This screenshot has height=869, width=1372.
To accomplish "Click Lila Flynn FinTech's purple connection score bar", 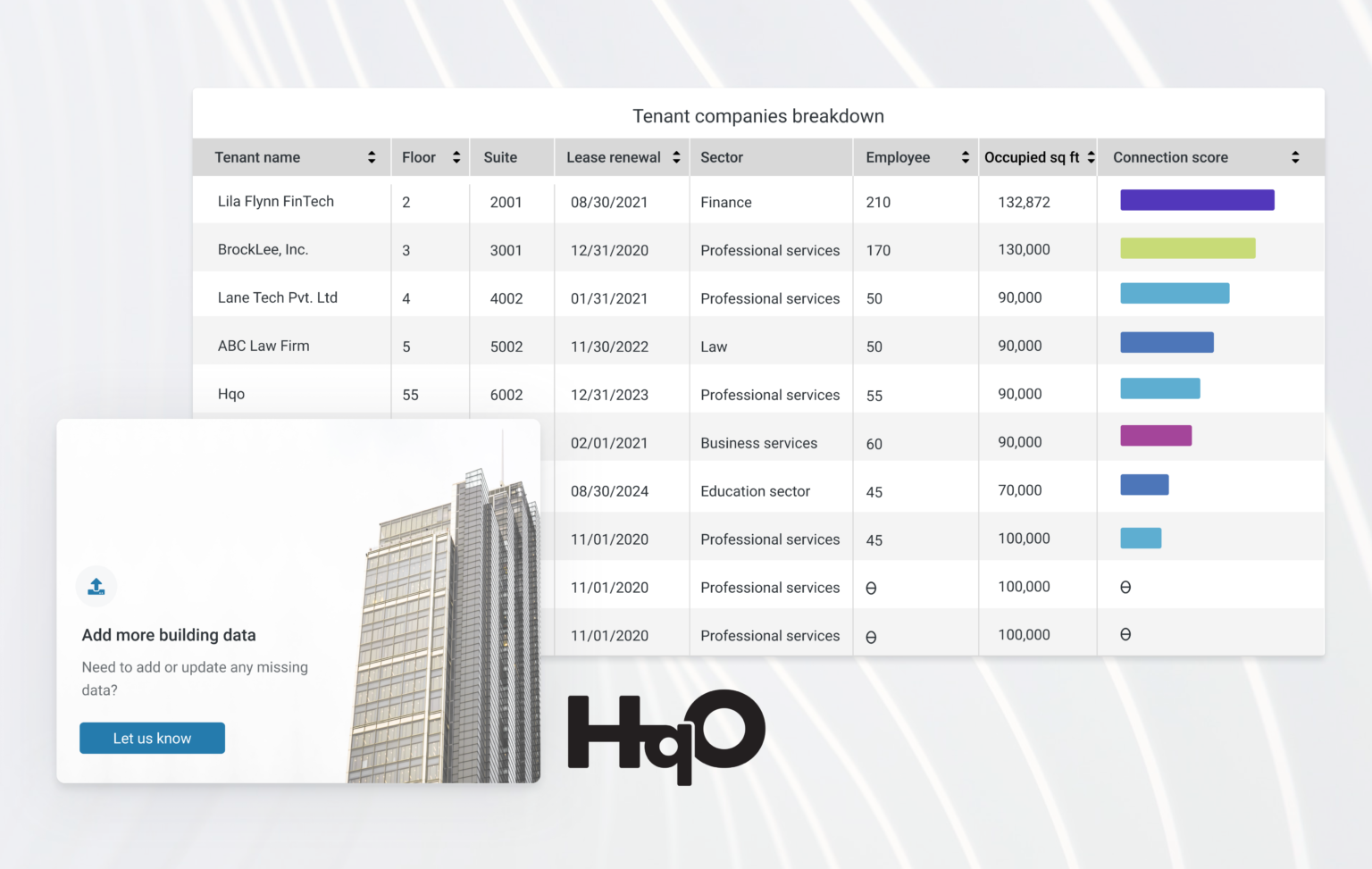I will click(1197, 199).
